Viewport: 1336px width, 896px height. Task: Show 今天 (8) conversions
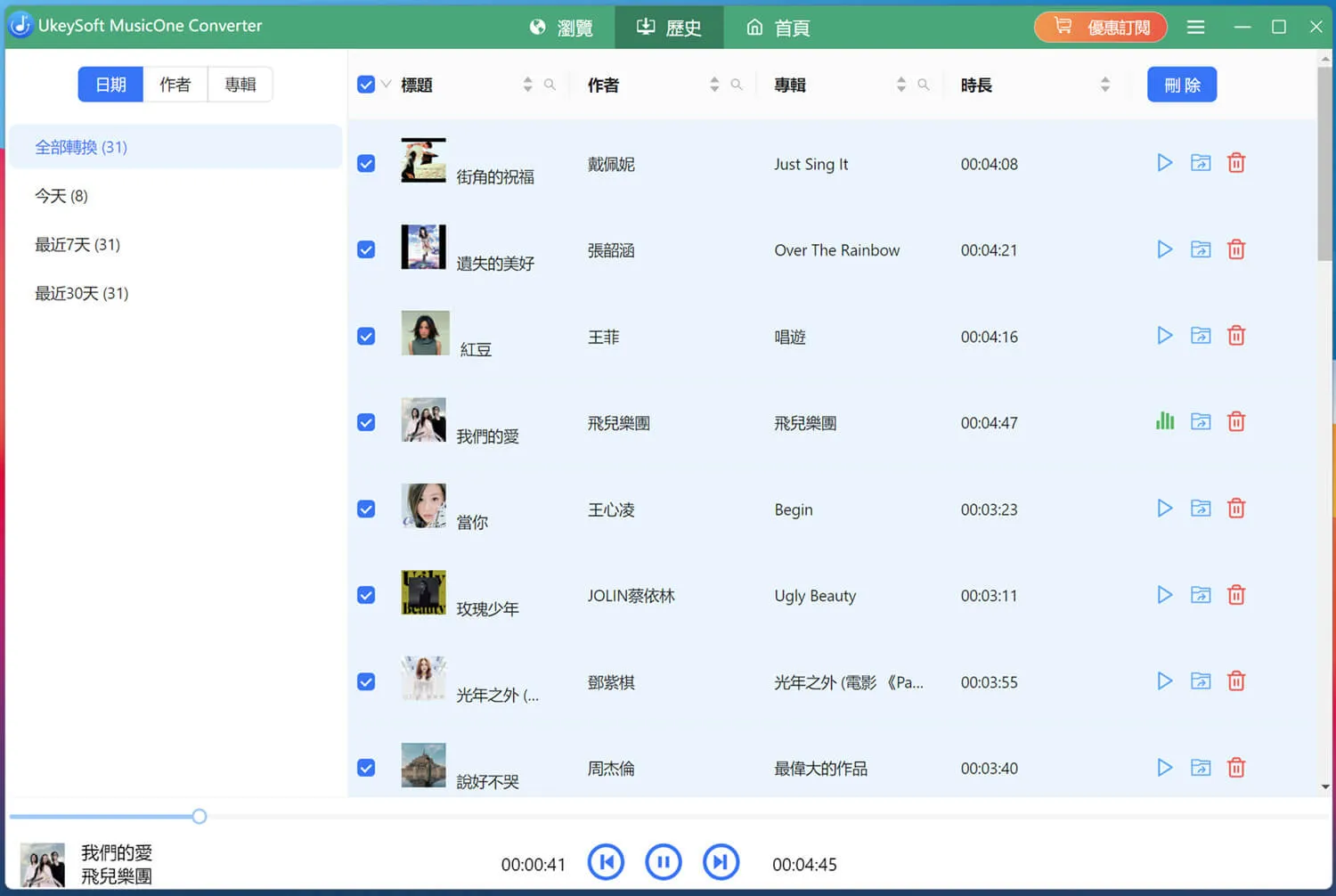click(x=175, y=196)
